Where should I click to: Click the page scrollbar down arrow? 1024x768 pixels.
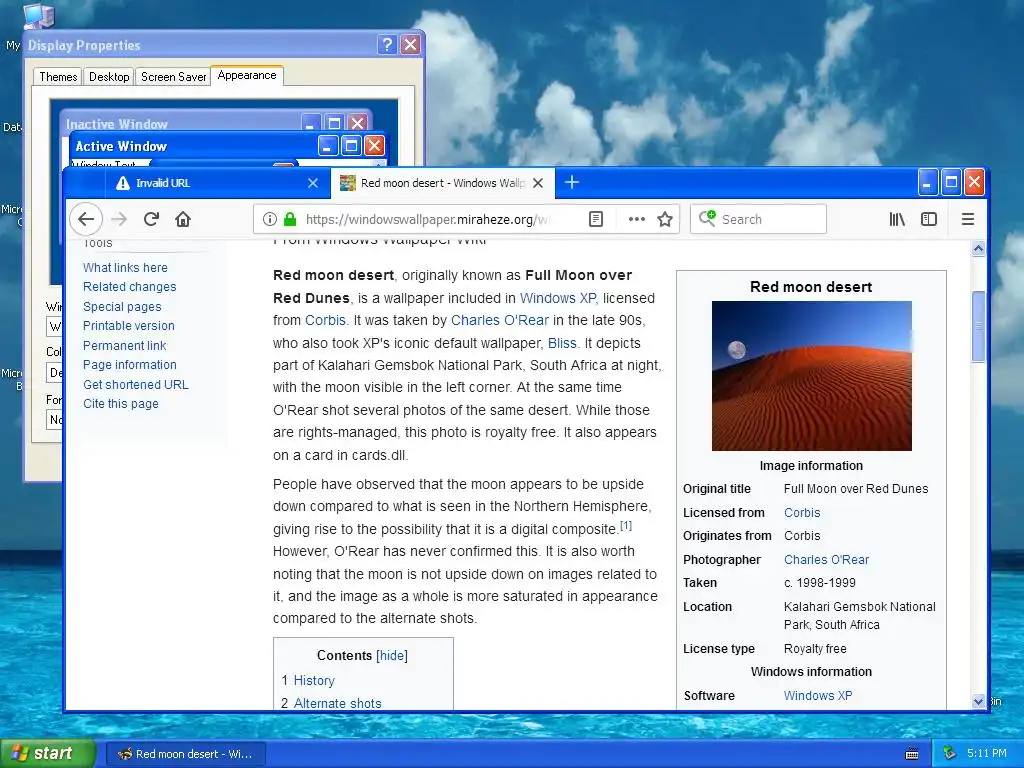978,701
